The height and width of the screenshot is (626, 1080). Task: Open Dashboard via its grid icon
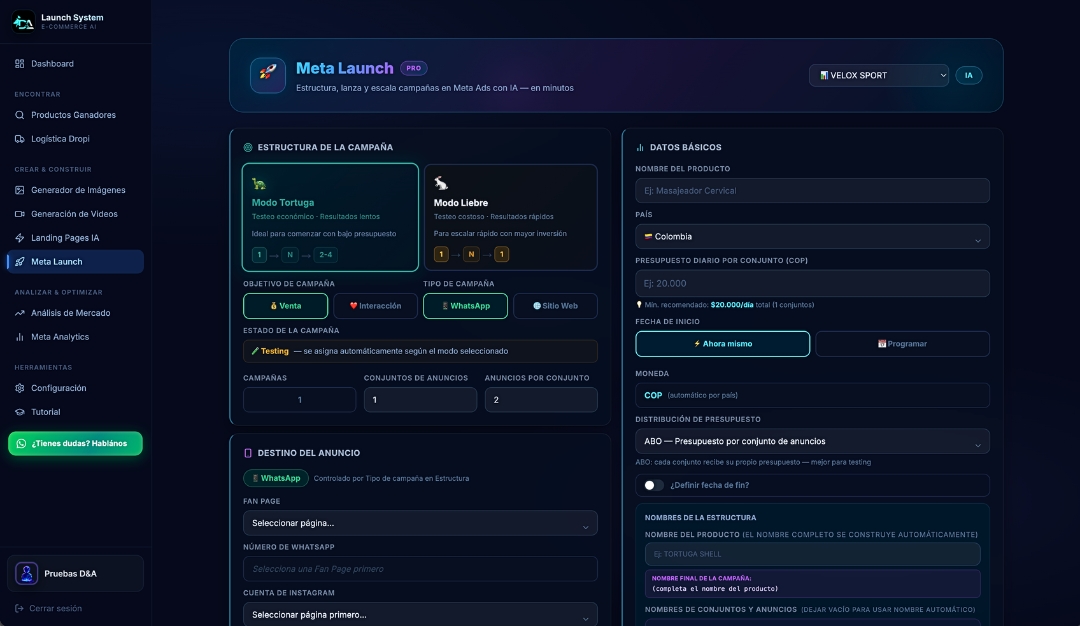point(19,63)
